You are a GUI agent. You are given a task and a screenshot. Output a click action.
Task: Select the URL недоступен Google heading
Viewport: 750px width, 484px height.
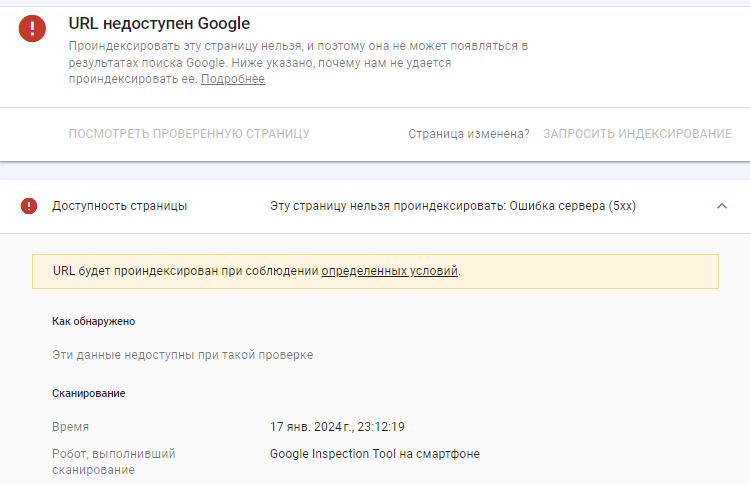pyautogui.click(x=159, y=23)
